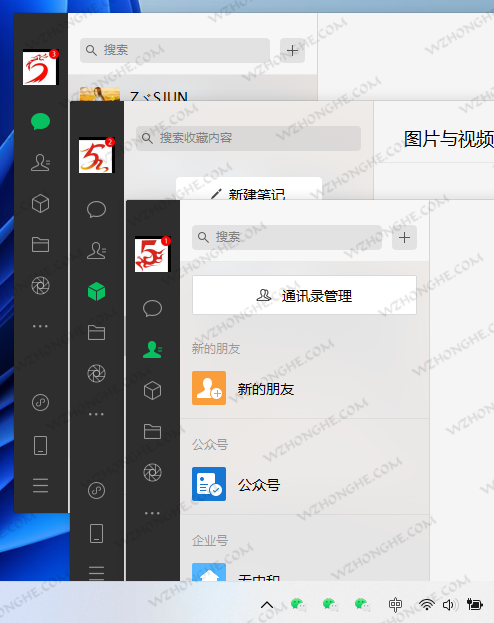Screen dimensions: 494x623
Task: Open Contacts icon in back WeChat window
Action: pyautogui.click(x=41, y=163)
